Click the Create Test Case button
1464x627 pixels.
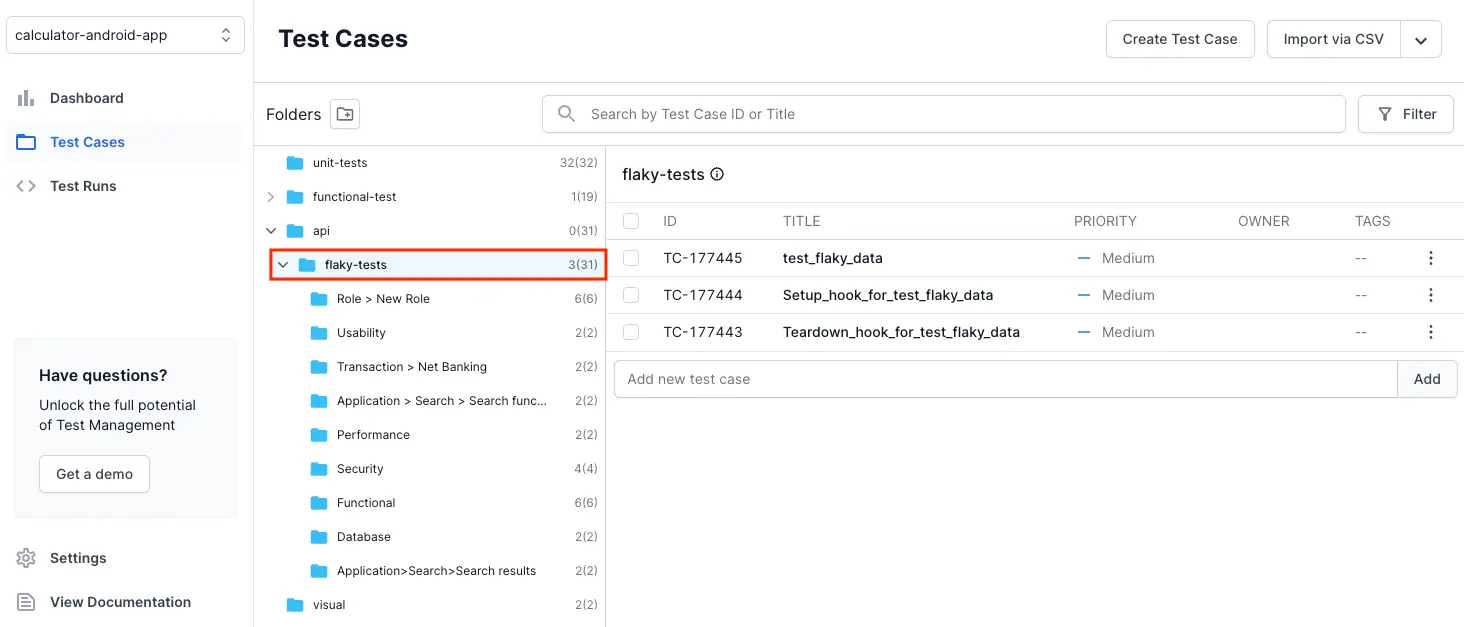1180,39
